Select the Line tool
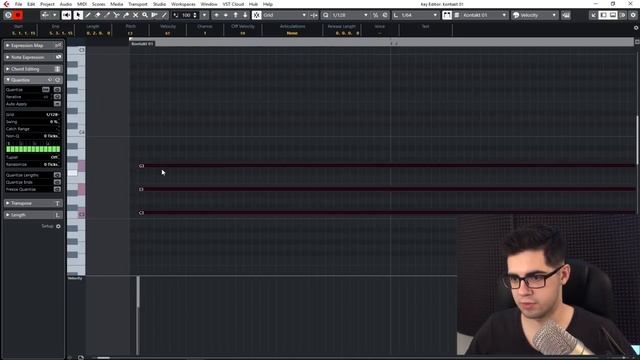640x360 pixels. click(x=164, y=15)
